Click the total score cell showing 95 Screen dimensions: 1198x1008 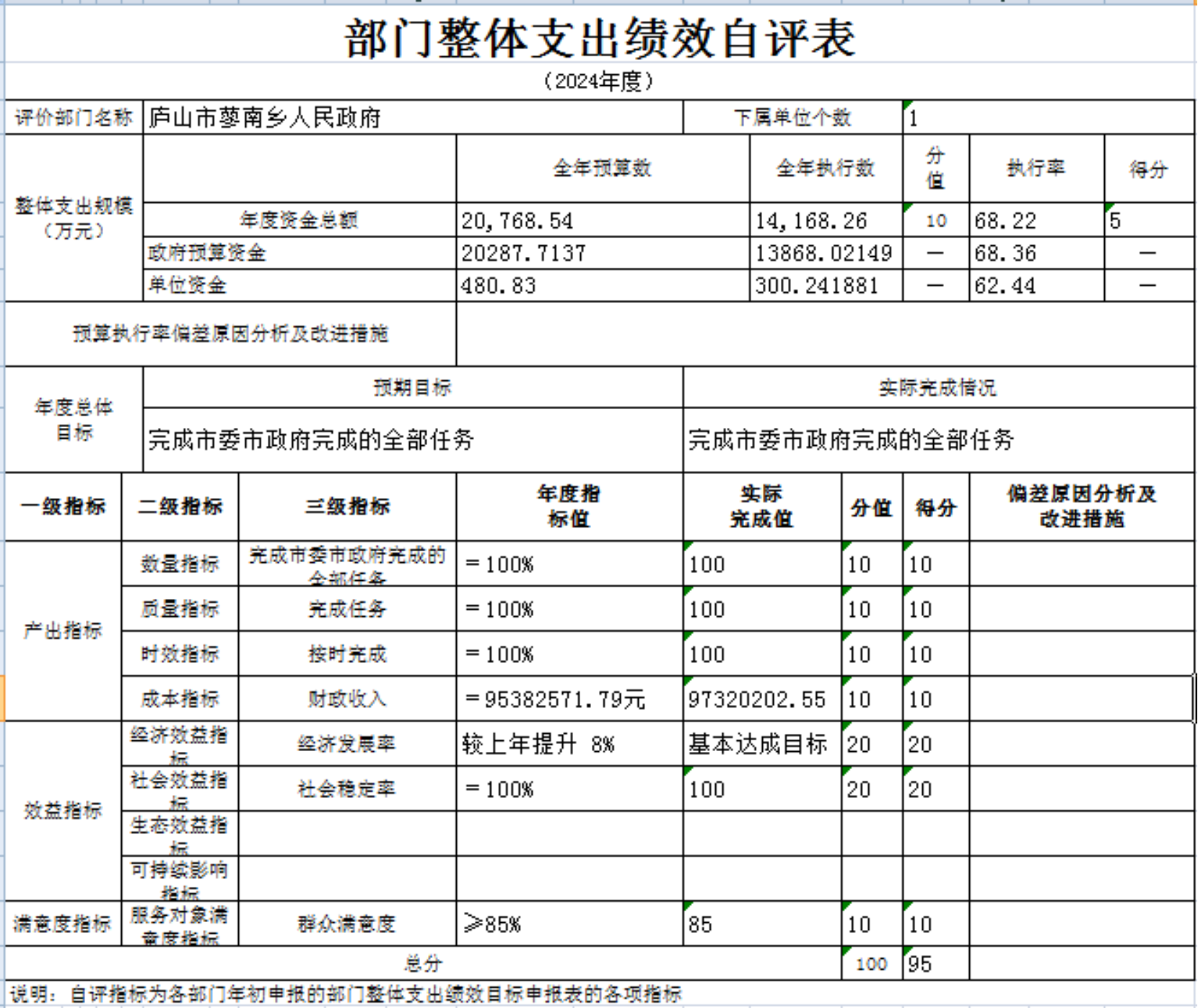click(x=935, y=964)
